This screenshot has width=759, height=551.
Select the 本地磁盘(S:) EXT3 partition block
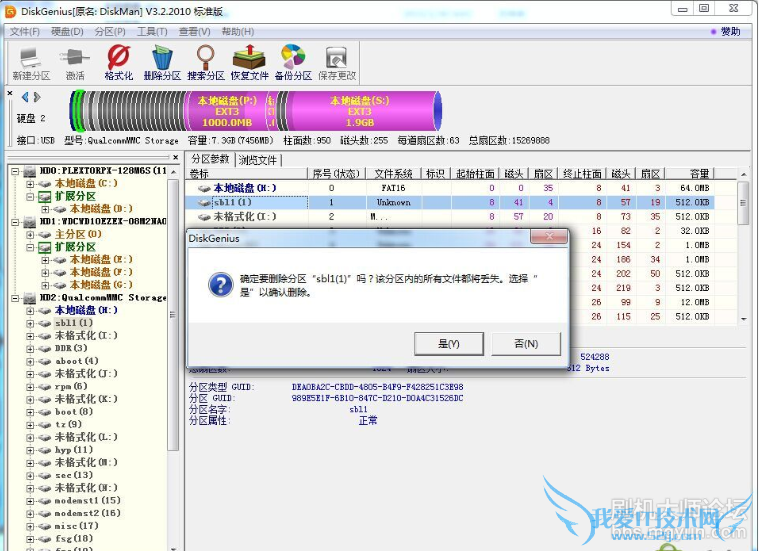(360, 111)
